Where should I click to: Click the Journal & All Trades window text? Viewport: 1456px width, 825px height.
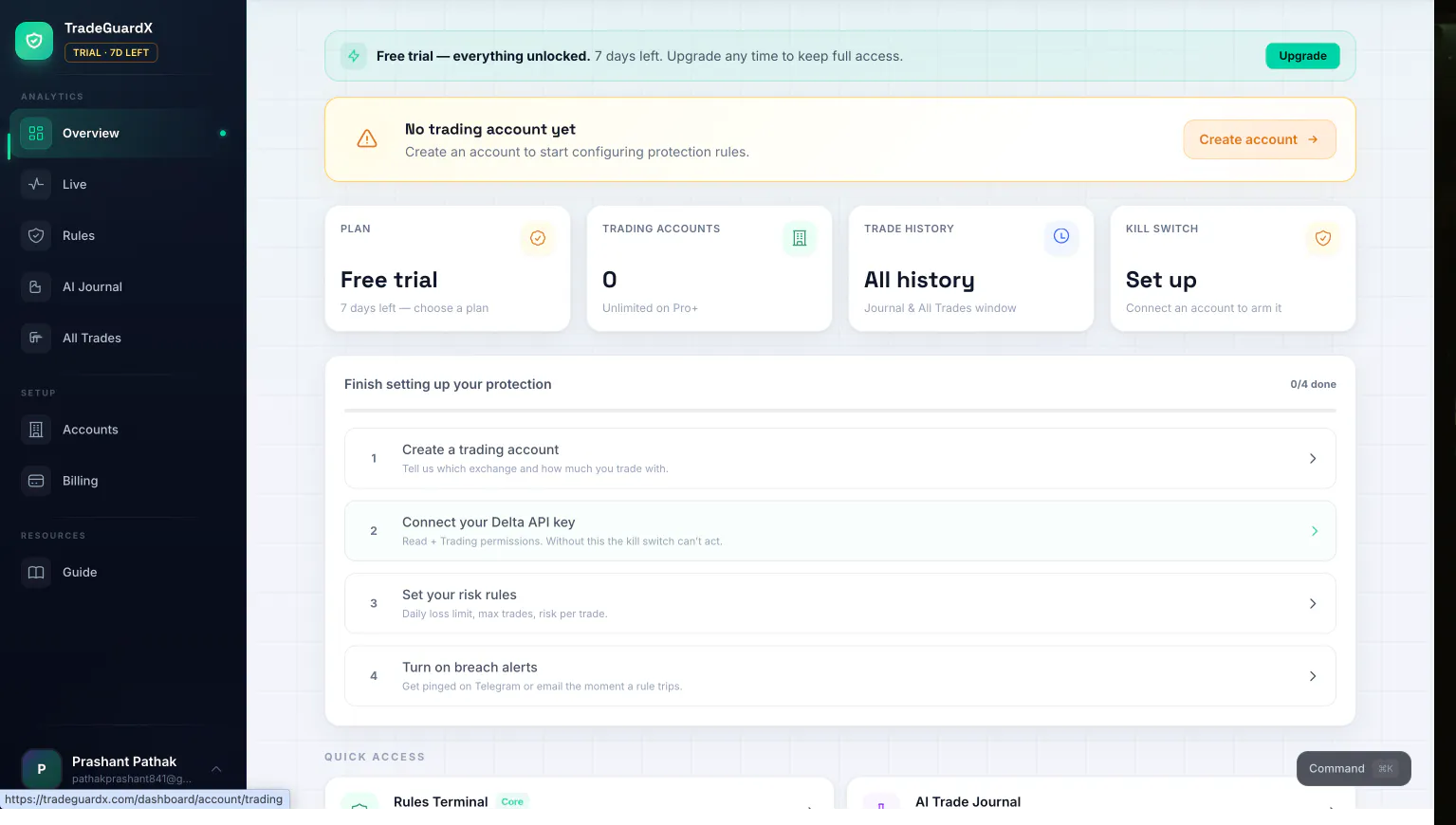tap(940, 308)
